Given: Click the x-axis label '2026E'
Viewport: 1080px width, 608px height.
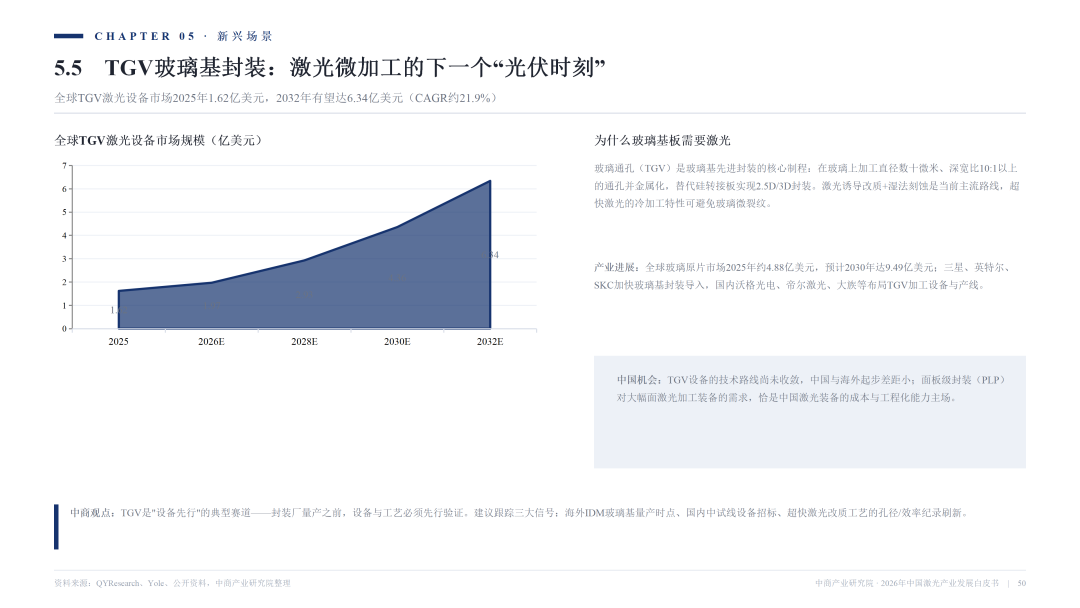Looking at the screenshot, I should click(x=211, y=342).
